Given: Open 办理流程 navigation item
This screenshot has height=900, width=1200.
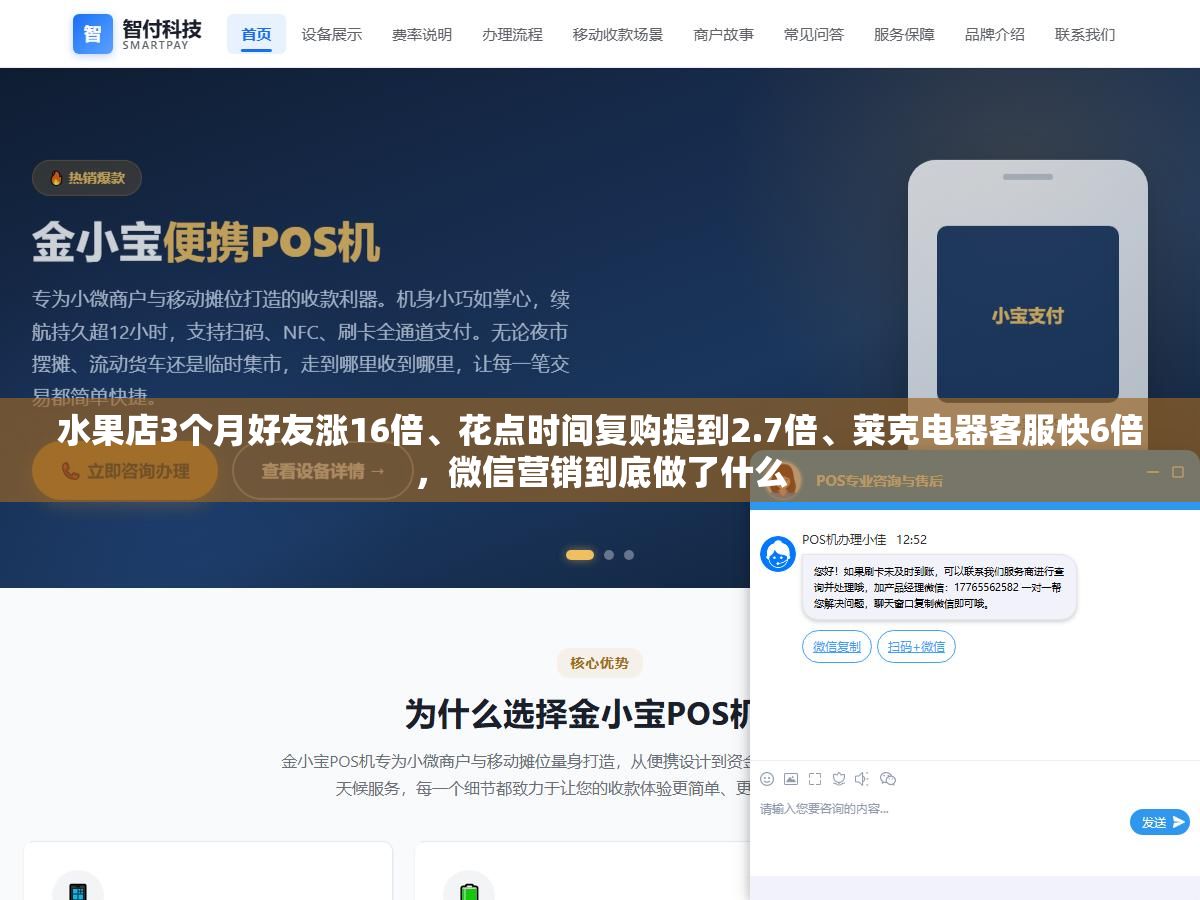Looking at the screenshot, I should 512,34.
